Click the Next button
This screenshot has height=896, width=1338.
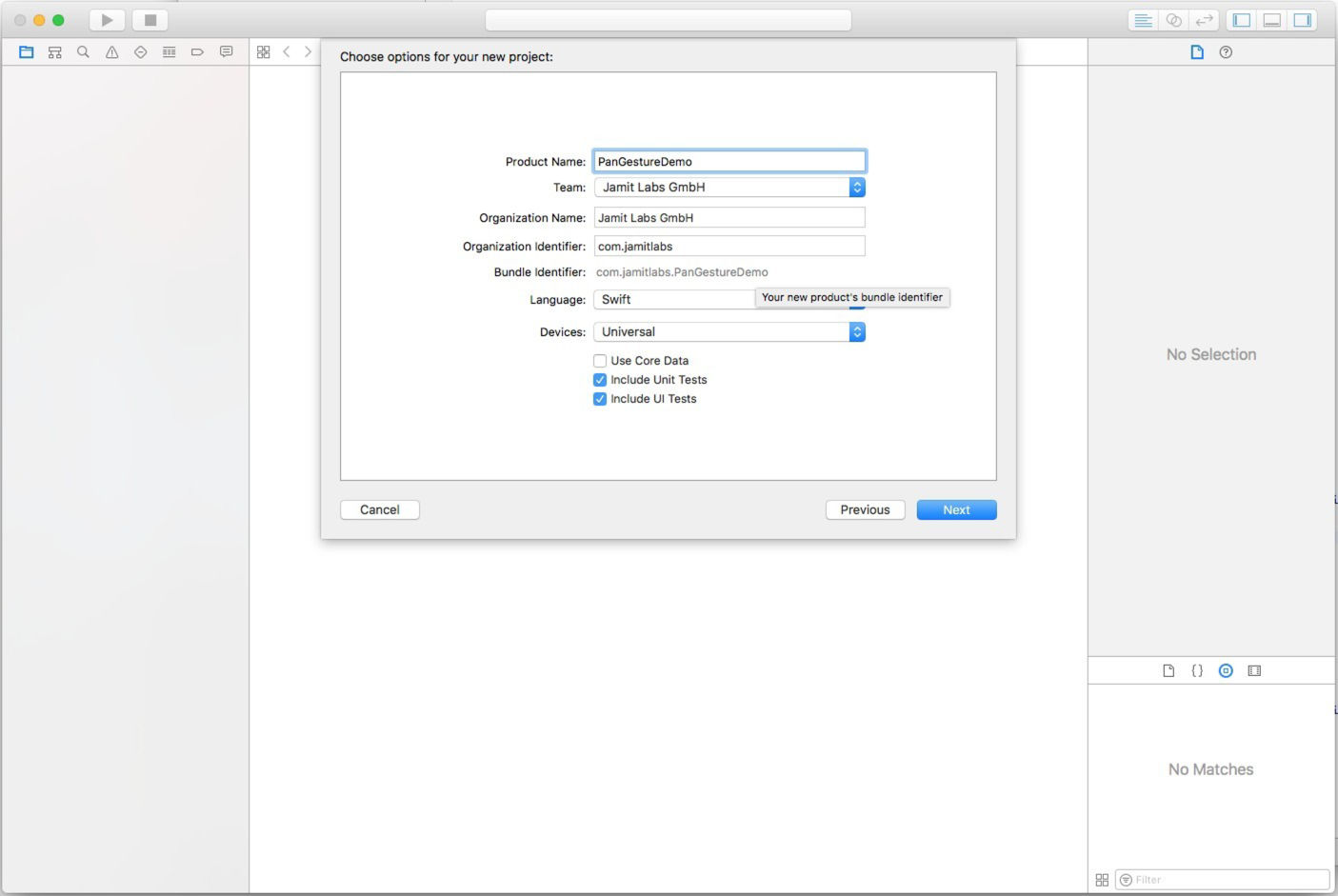(956, 509)
